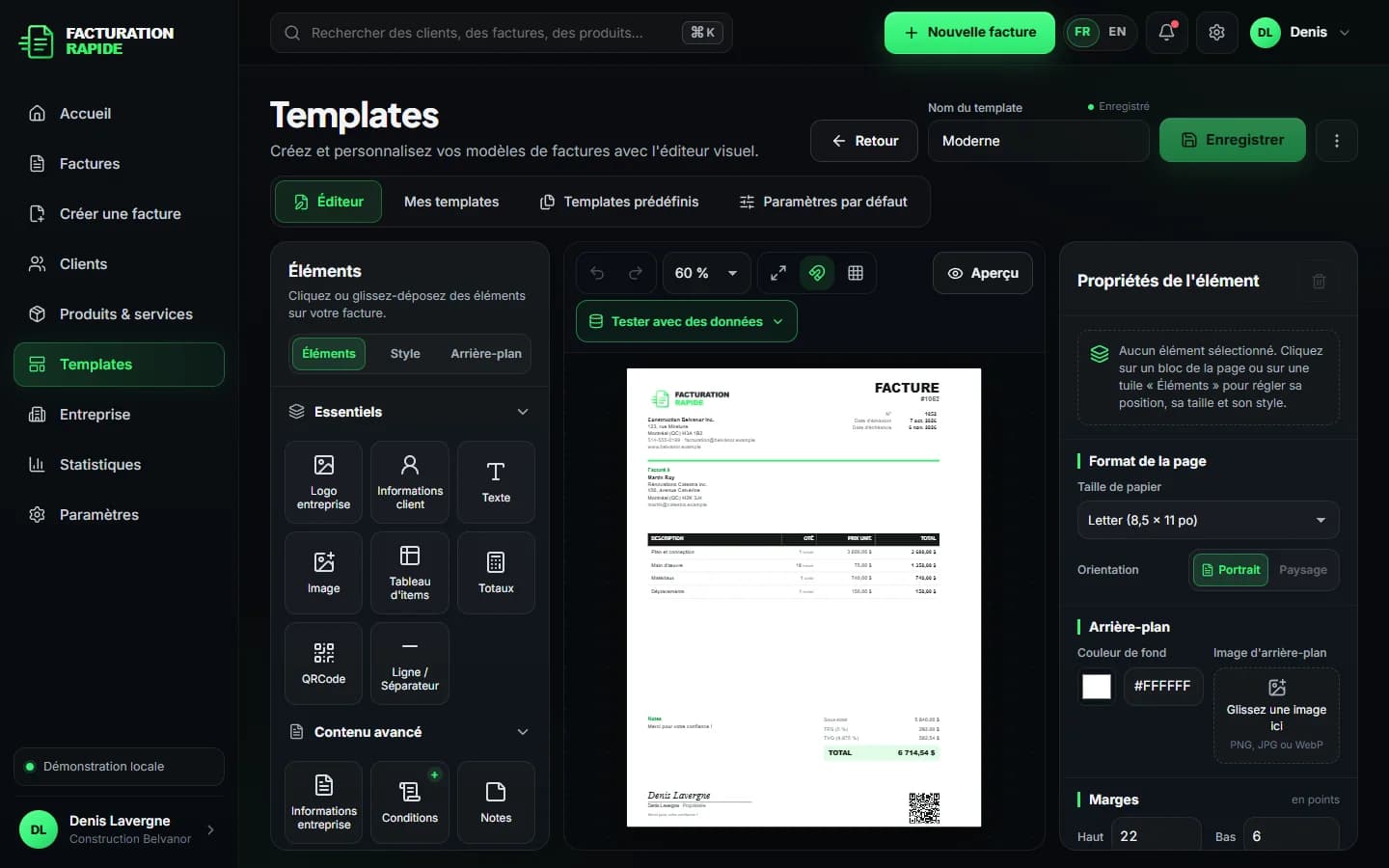1389x868 pixels.
Task: Switch to the Style panel tab
Action: point(405,354)
